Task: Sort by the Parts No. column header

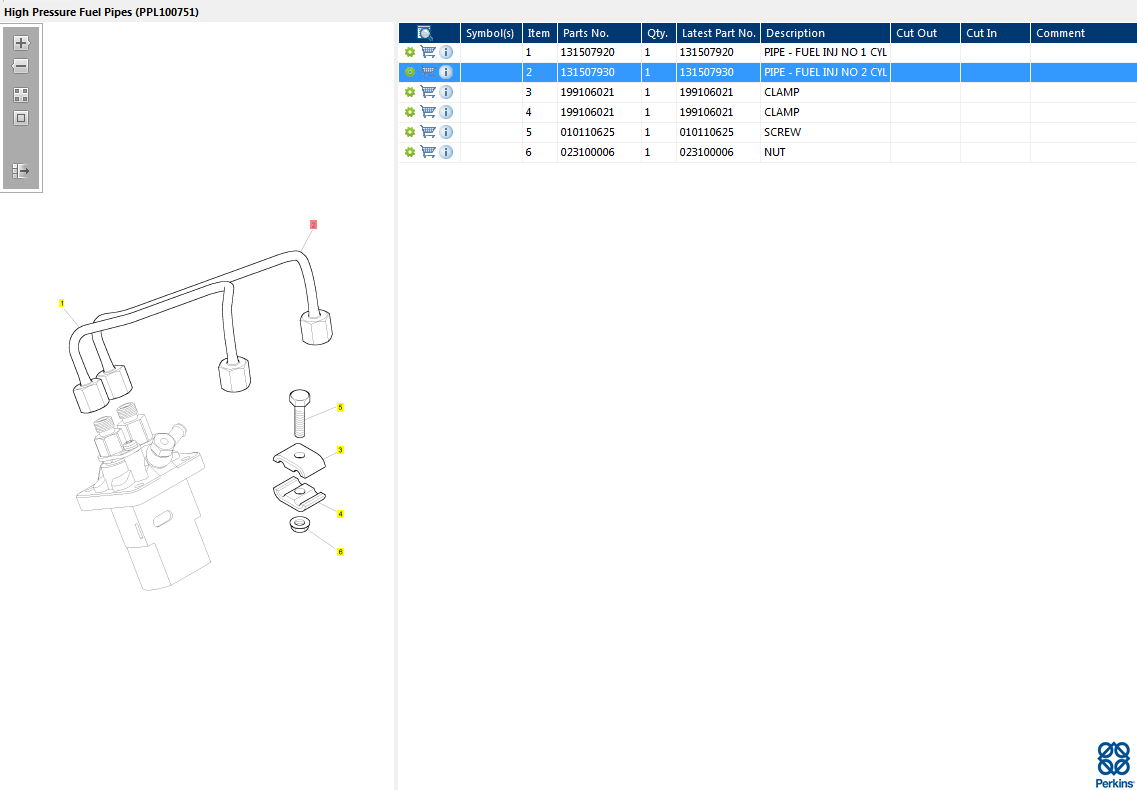Action: click(x=599, y=33)
